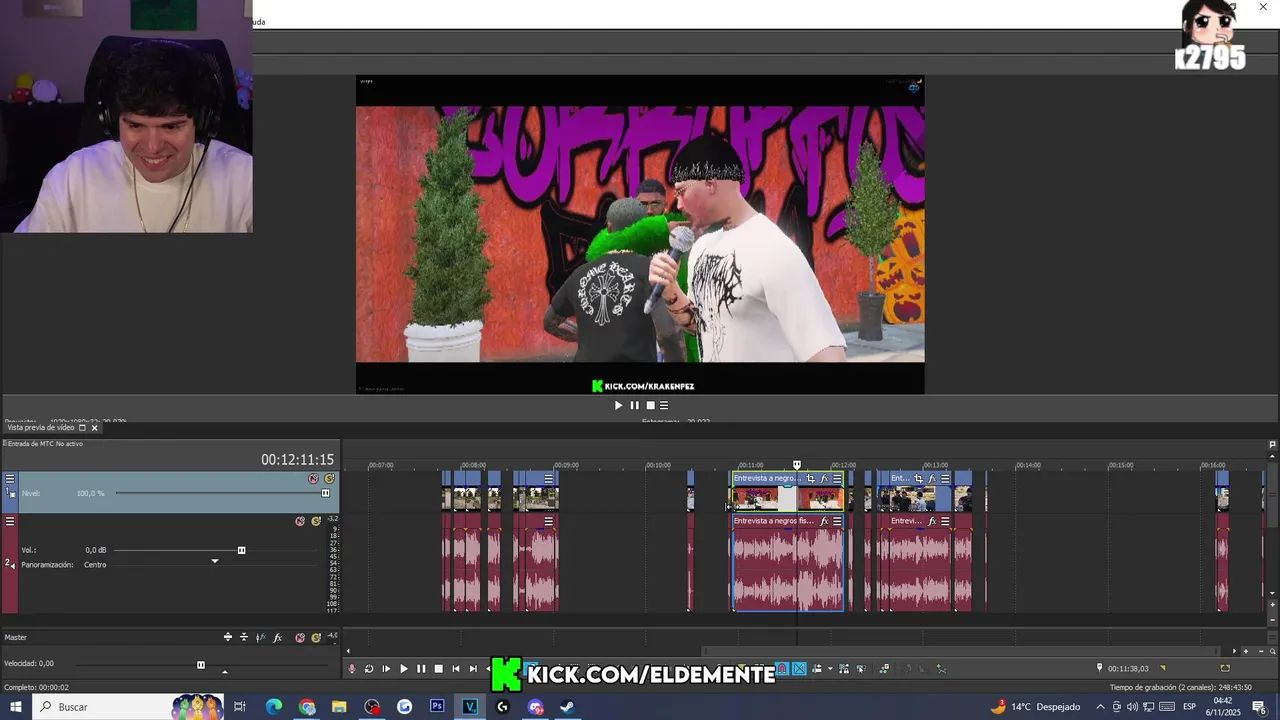Click Master insert bus icon

pyautogui.click(x=228, y=637)
